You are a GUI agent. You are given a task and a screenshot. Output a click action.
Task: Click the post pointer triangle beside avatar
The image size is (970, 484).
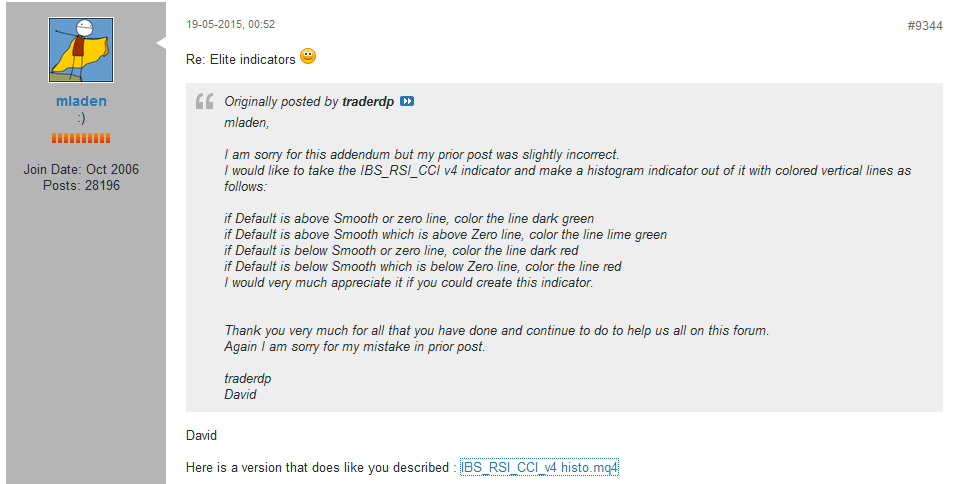click(160, 43)
